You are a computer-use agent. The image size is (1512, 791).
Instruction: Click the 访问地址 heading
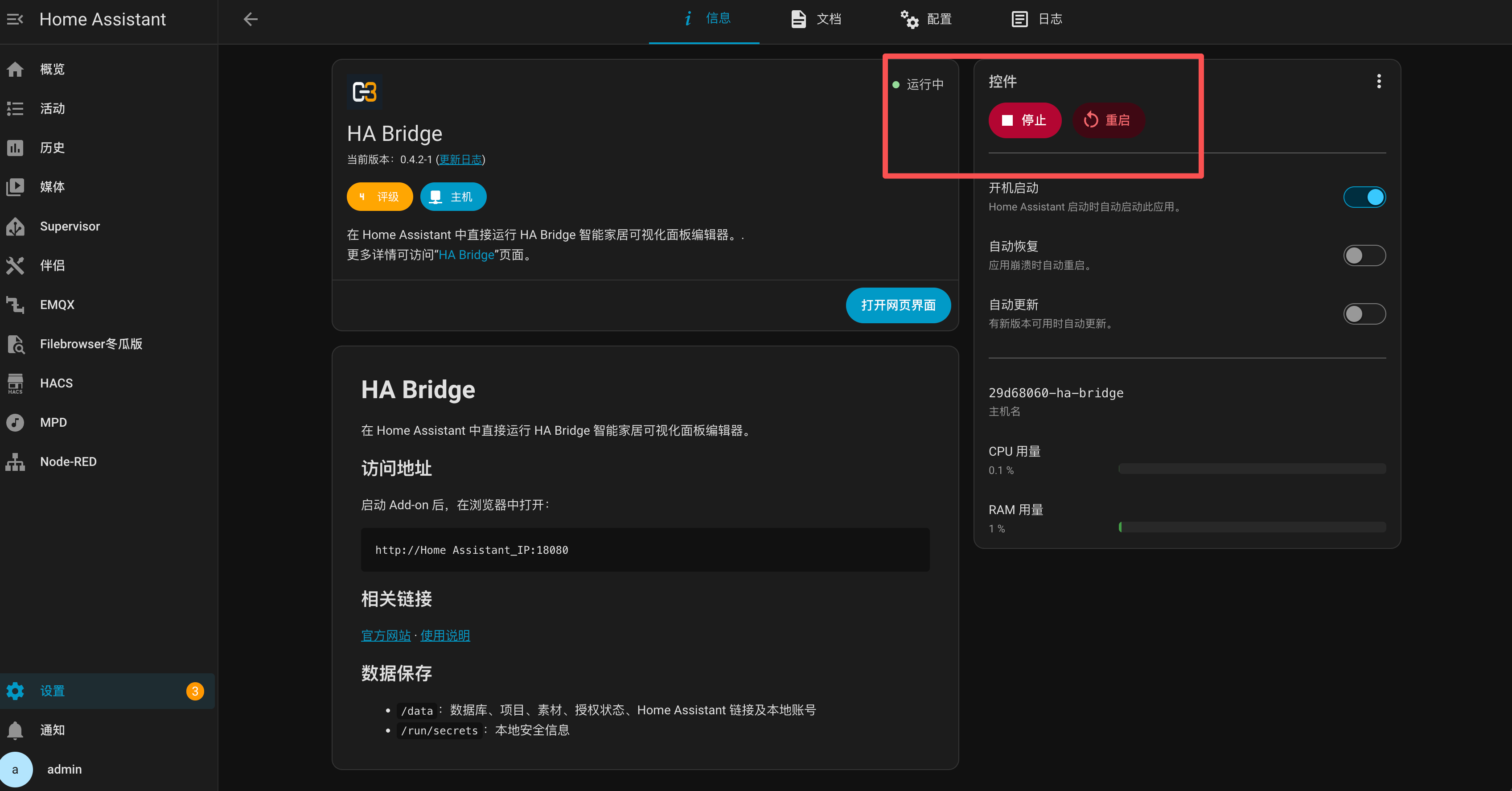pyautogui.click(x=396, y=469)
